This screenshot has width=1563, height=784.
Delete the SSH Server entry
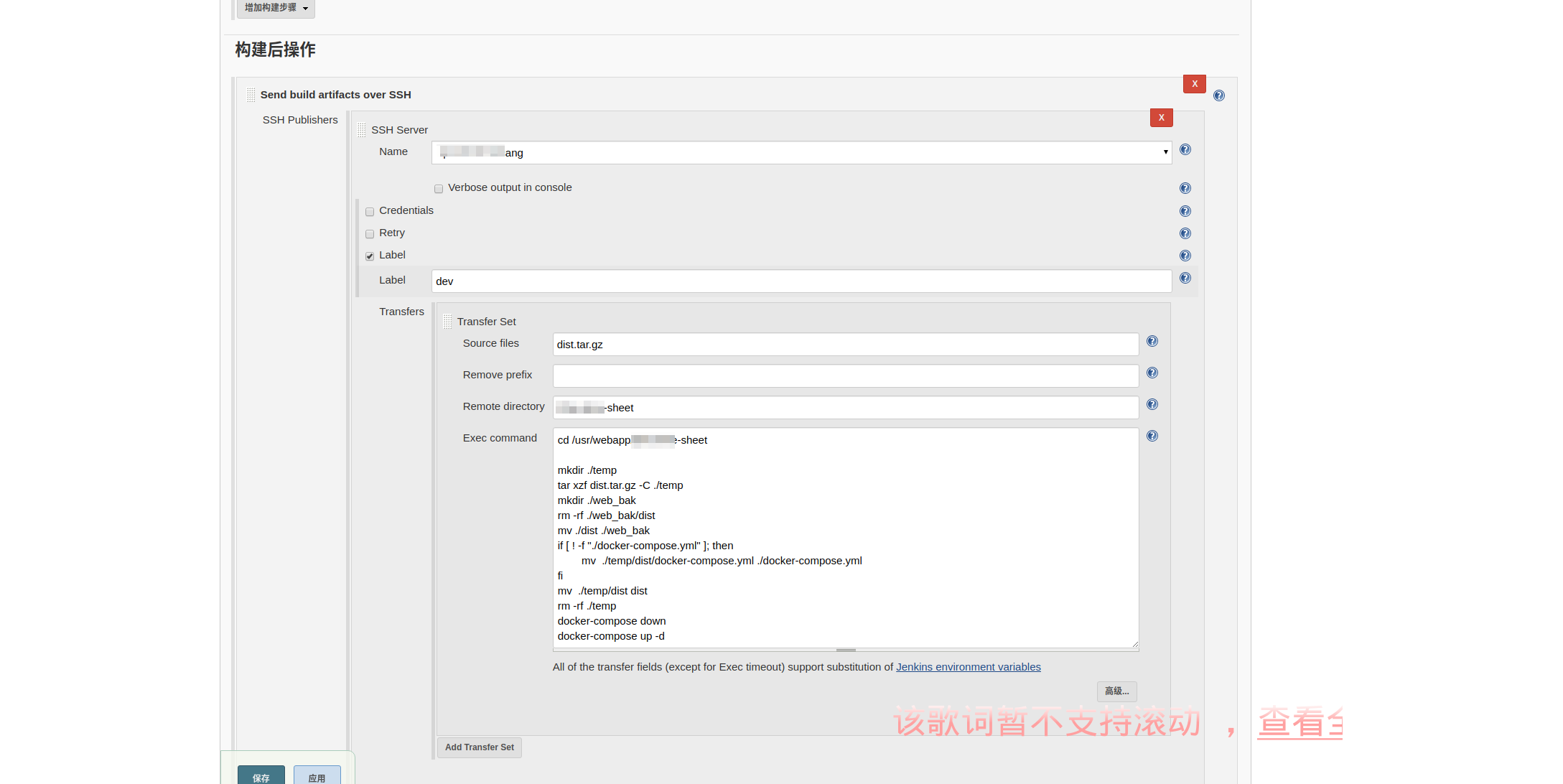[x=1162, y=118]
